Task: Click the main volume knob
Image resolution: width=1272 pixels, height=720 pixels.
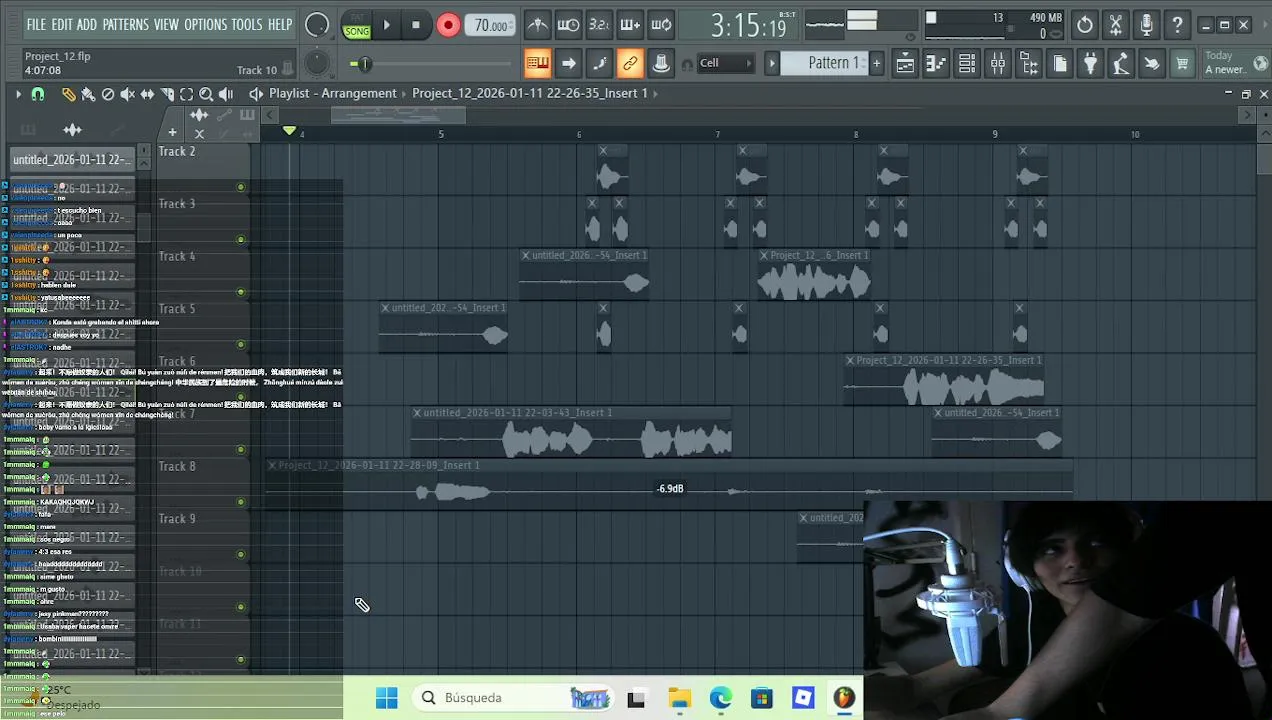Action: 317,25
